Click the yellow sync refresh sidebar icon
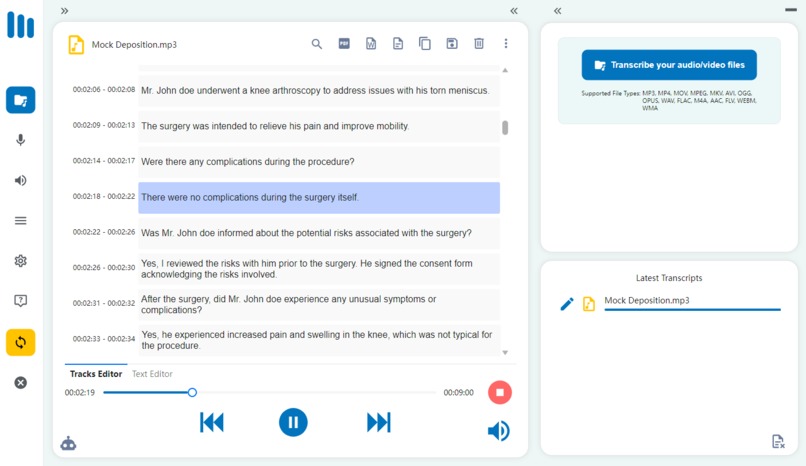Viewport: 806px width, 466px height. 21,342
